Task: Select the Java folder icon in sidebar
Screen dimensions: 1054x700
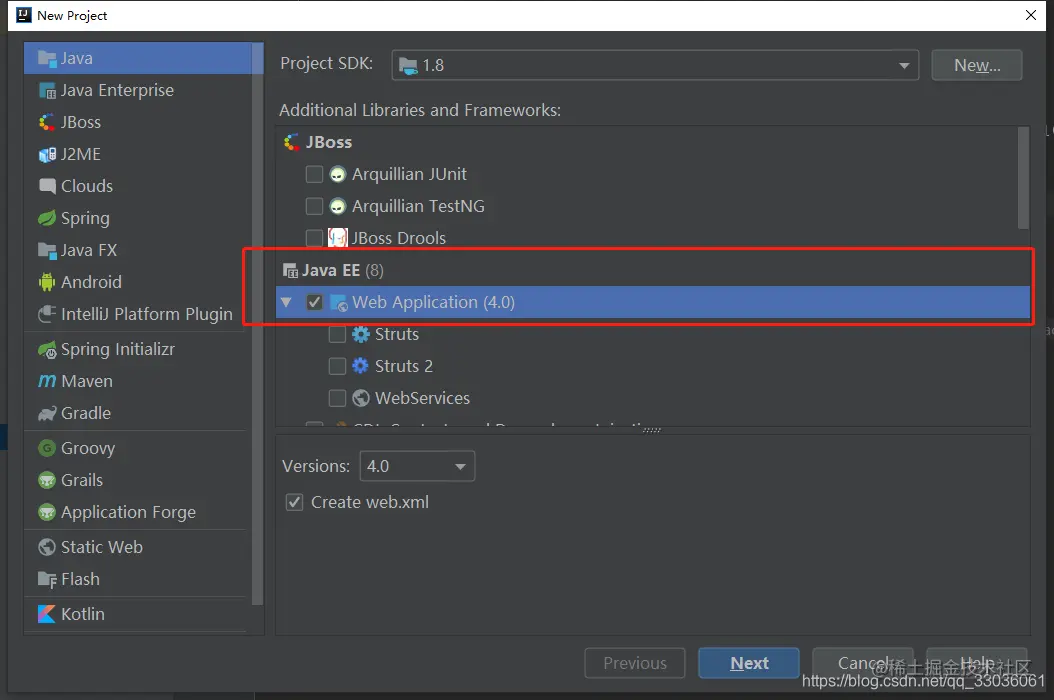Action: (x=47, y=59)
